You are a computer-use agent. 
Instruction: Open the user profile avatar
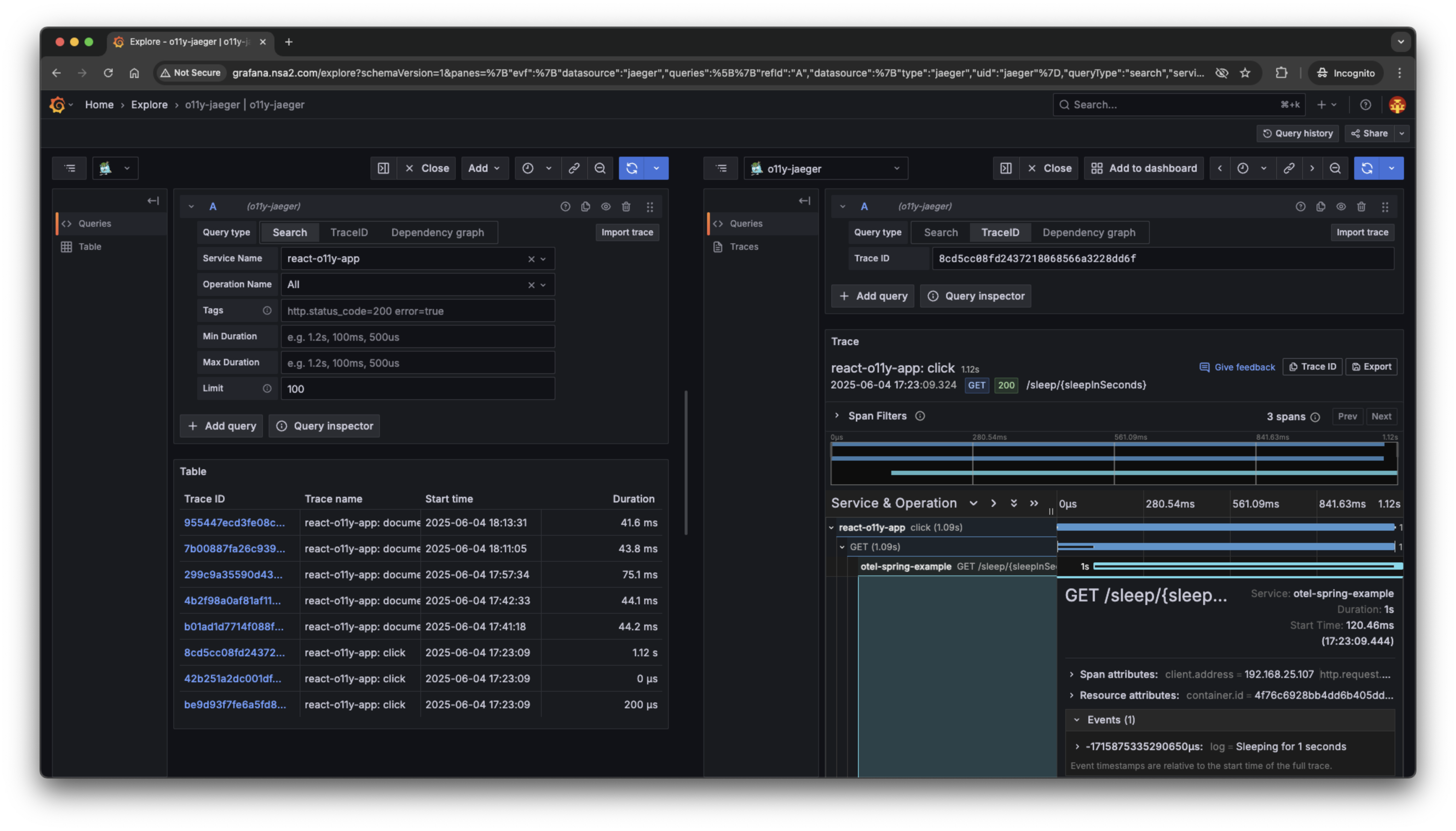click(1397, 104)
